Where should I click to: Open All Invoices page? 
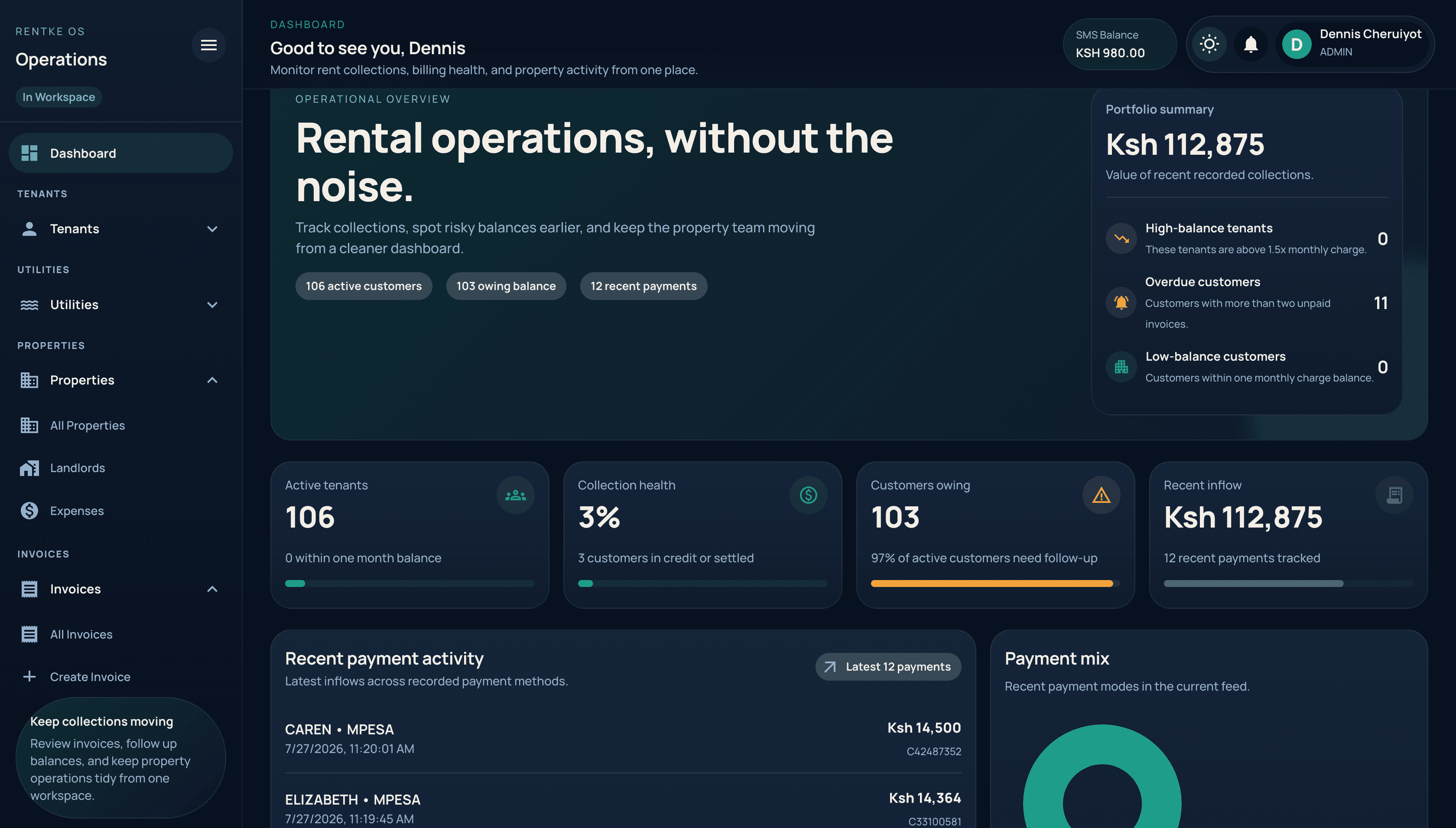click(x=120, y=634)
